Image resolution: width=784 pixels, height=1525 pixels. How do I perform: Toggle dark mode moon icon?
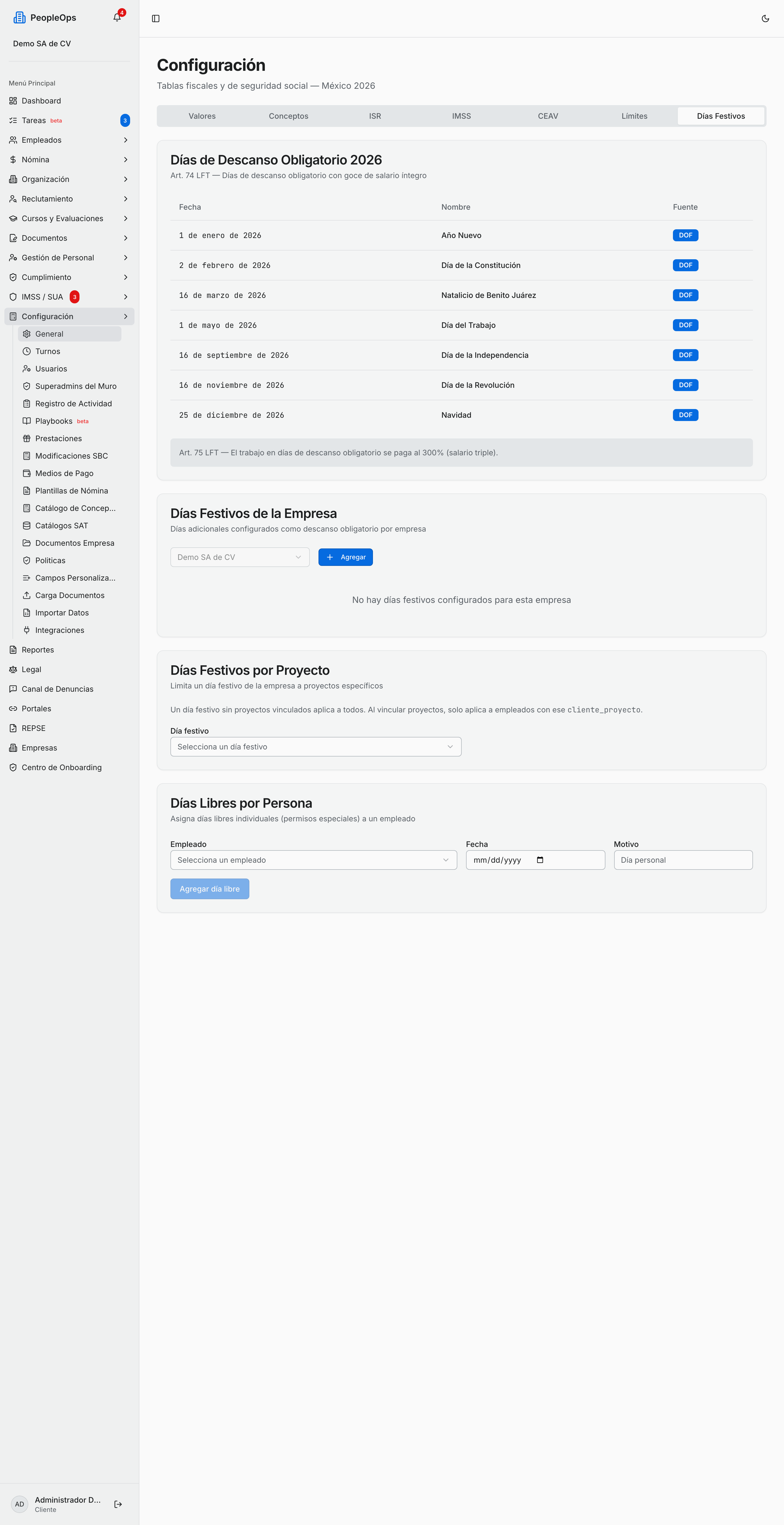click(765, 18)
